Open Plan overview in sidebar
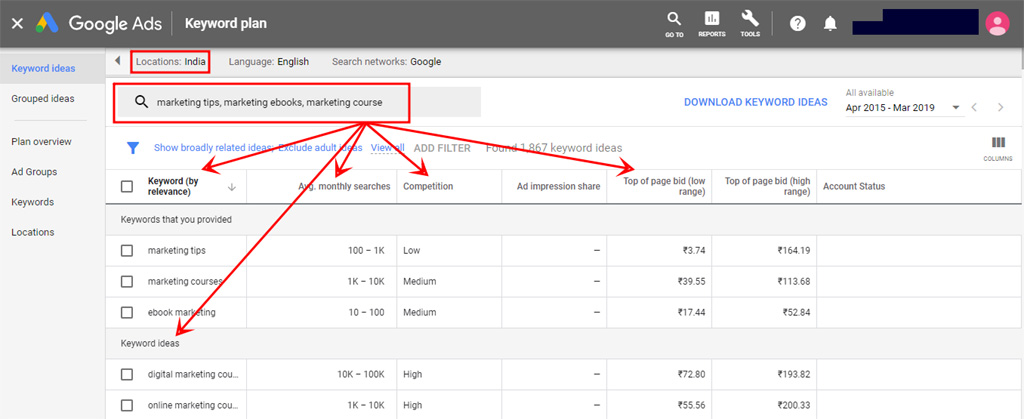The height and width of the screenshot is (419, 1024). (x=42, y=142)
